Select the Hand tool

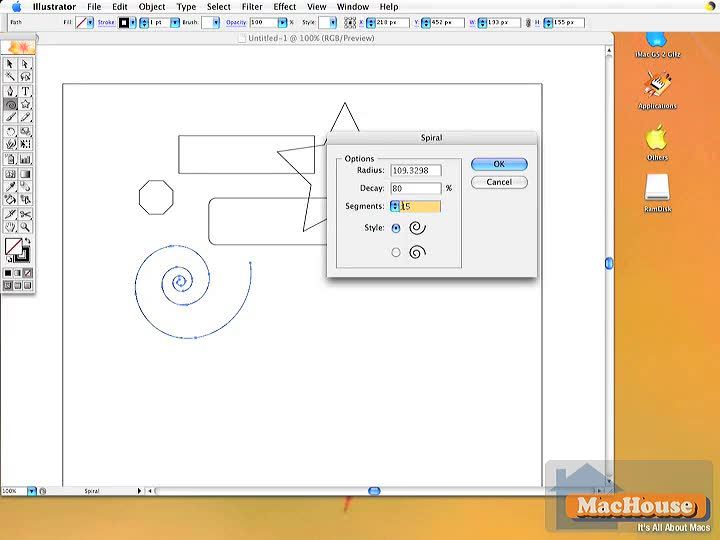[10, 227]
